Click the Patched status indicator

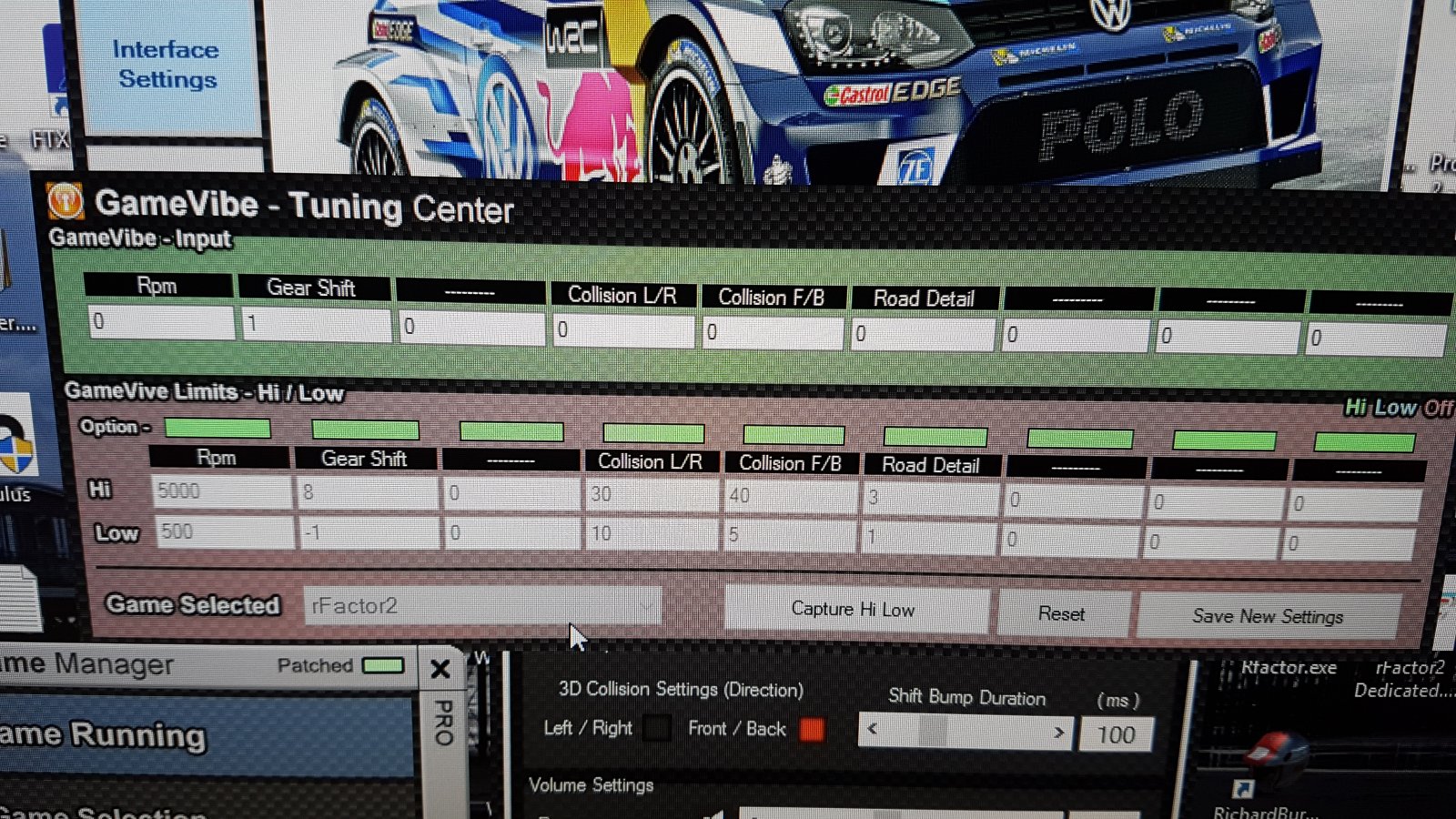pos(383,666)
